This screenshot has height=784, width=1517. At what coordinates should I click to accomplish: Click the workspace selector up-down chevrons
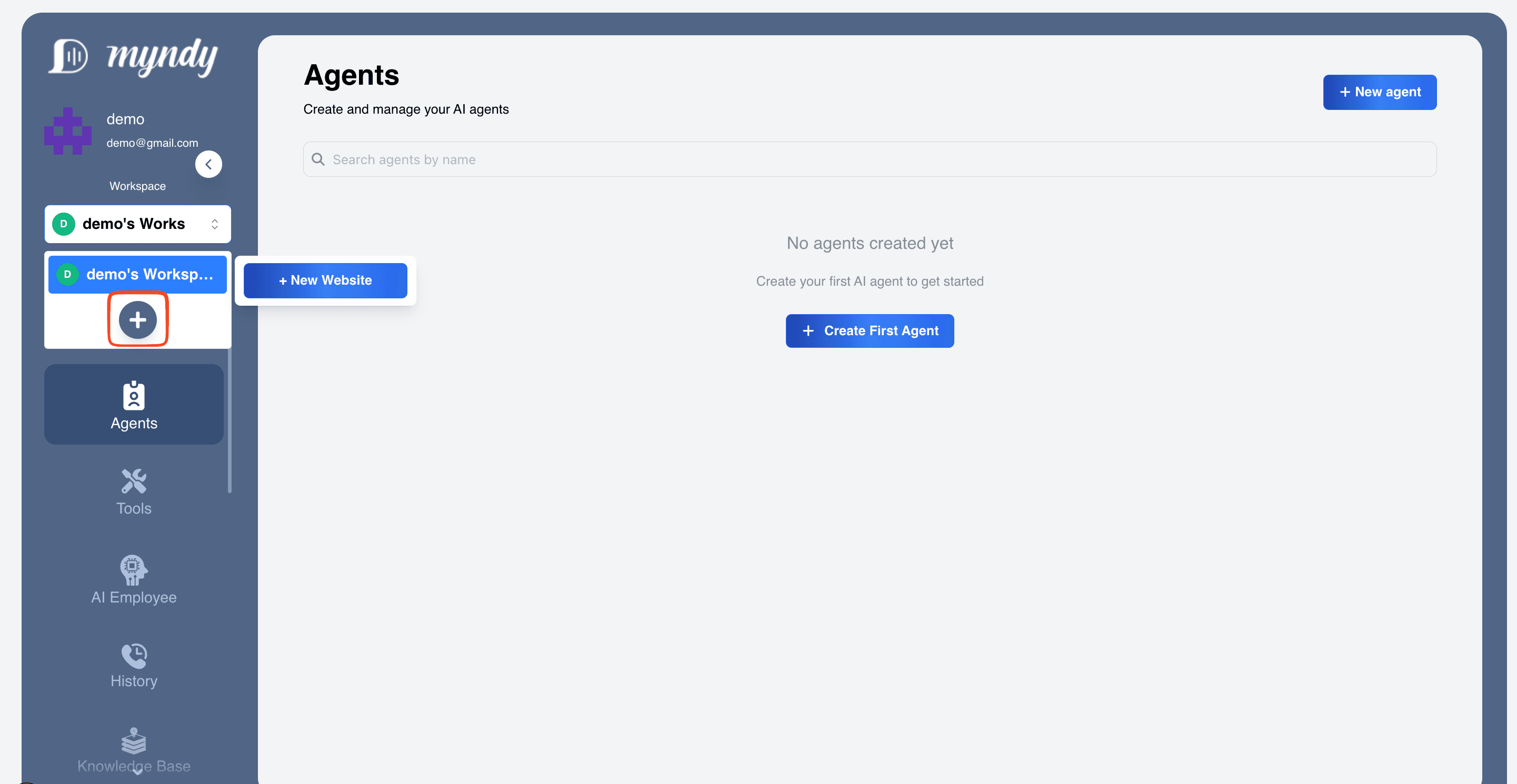(x=215, y=224)
